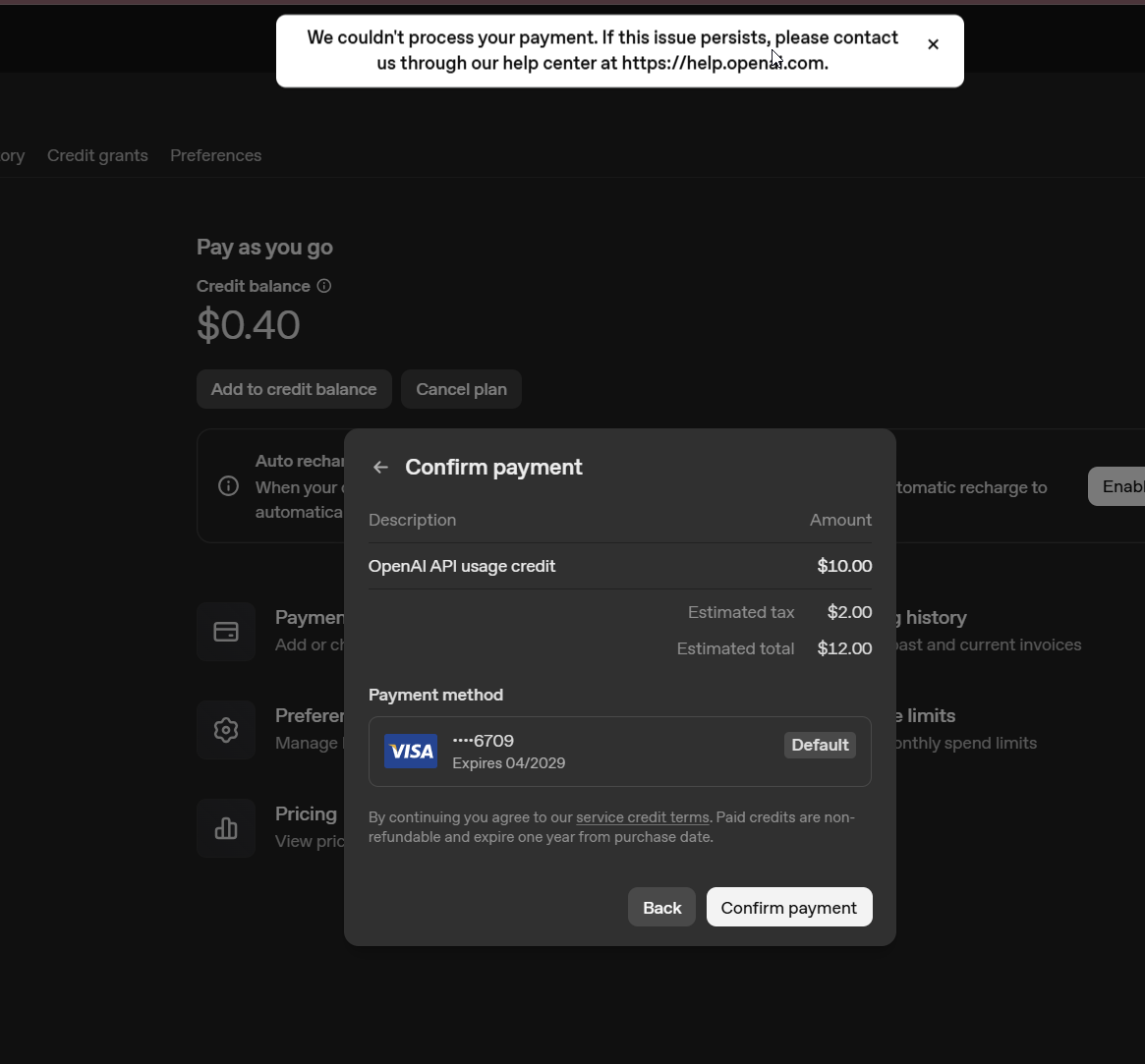Click Add to credit balance
1145x1064 pixels.
294,389
